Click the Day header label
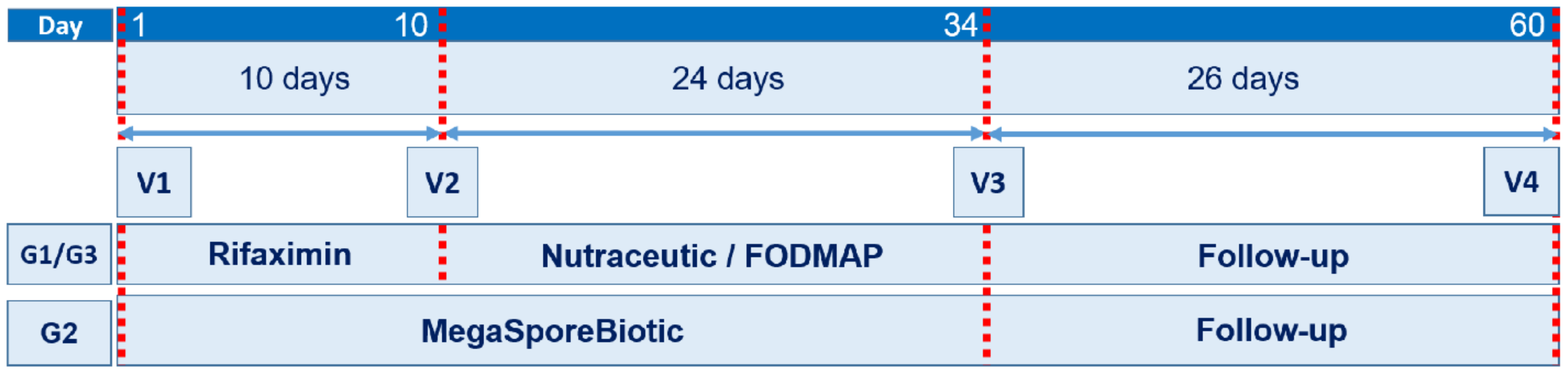Viewport: 1568px width, 375px height. click(x=60, y=25)
